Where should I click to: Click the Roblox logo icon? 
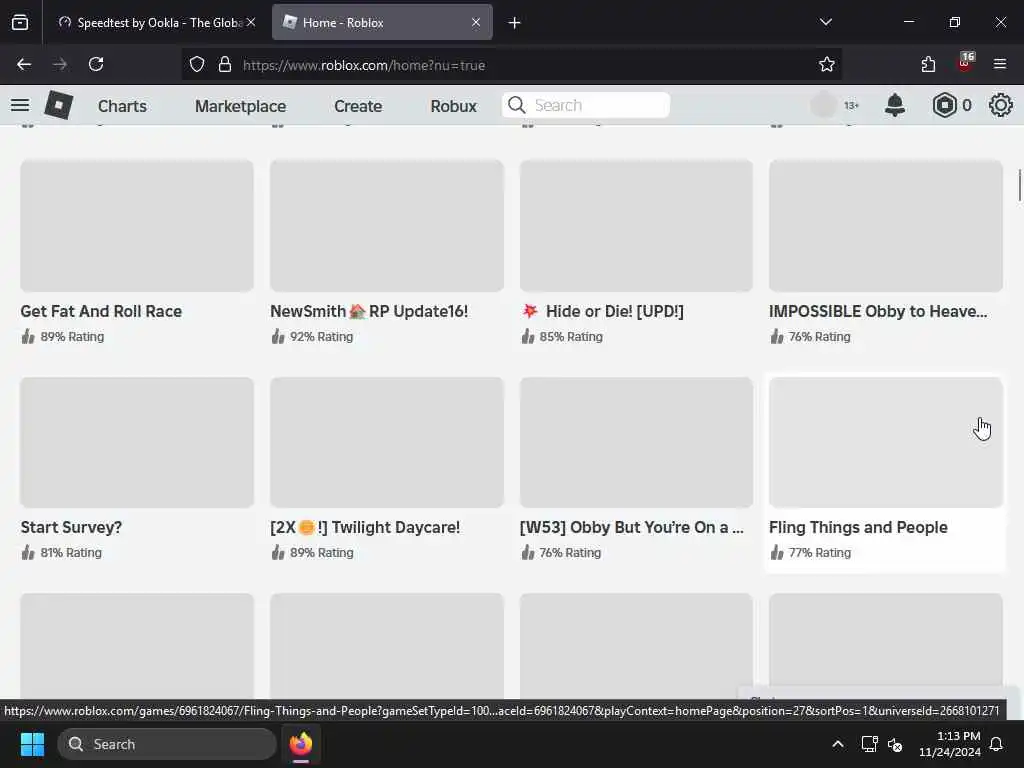point(58,105)
